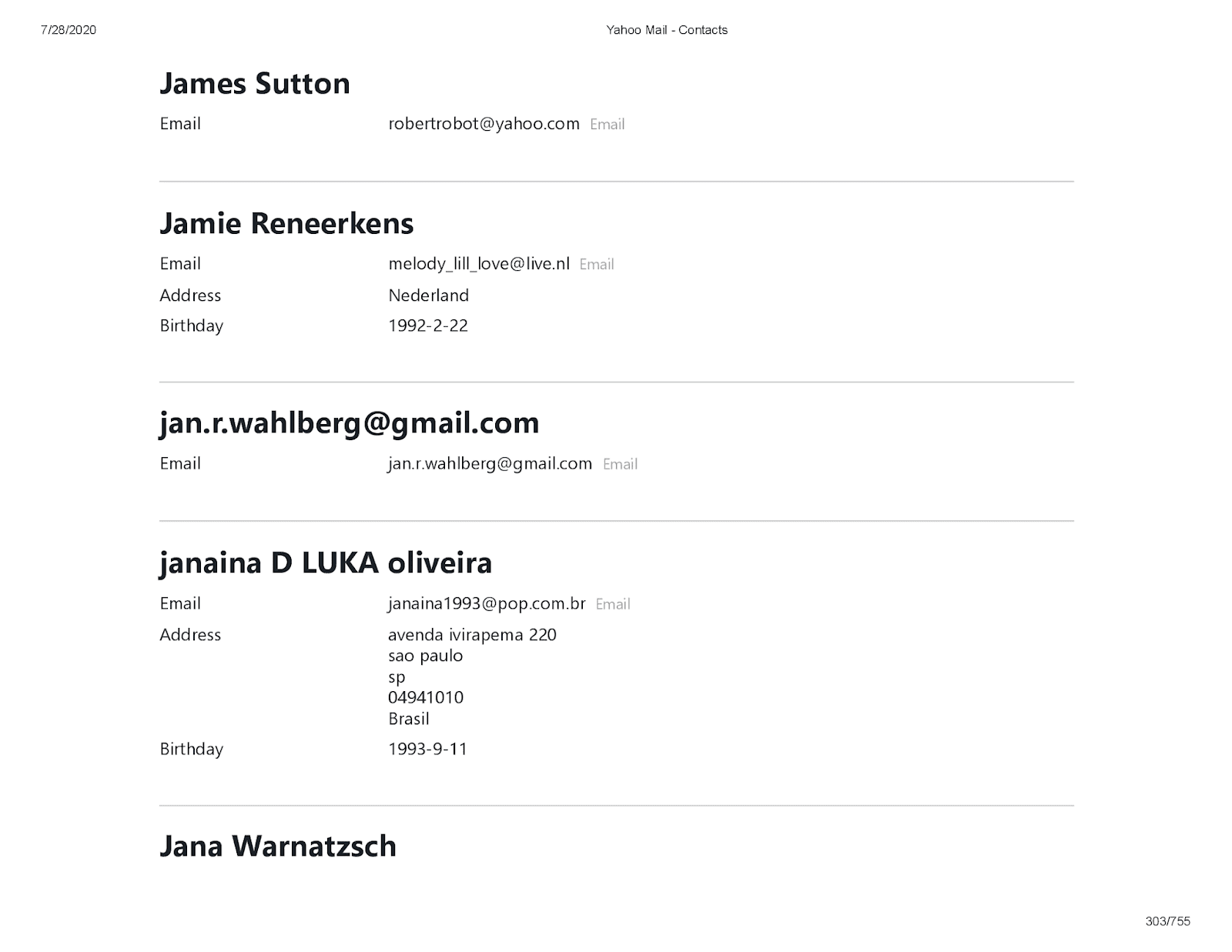
Task: Click the Nederland address value
Action: click(x=428, y=296)
